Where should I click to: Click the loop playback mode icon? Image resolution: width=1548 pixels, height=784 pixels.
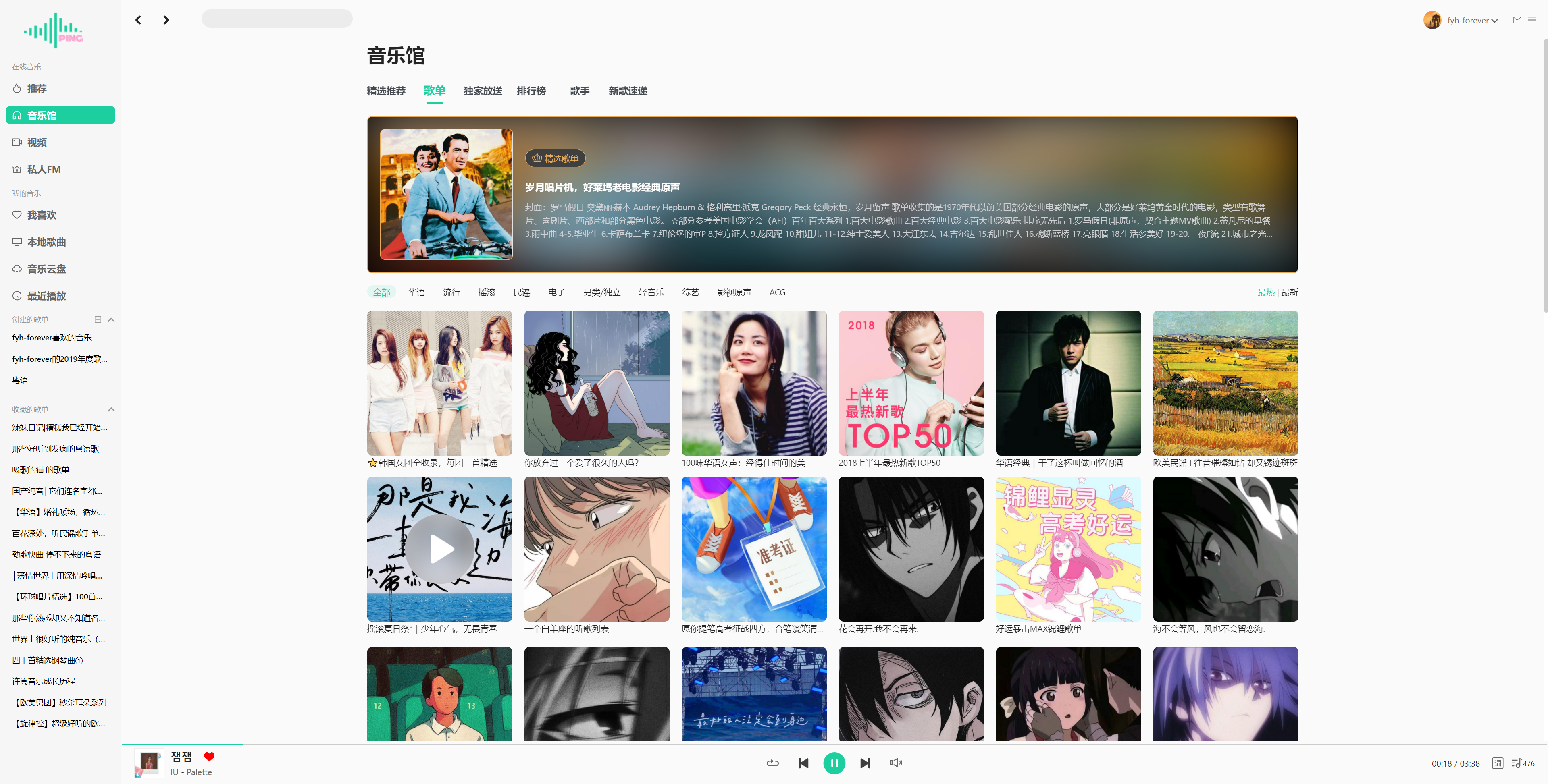(773, 763)
